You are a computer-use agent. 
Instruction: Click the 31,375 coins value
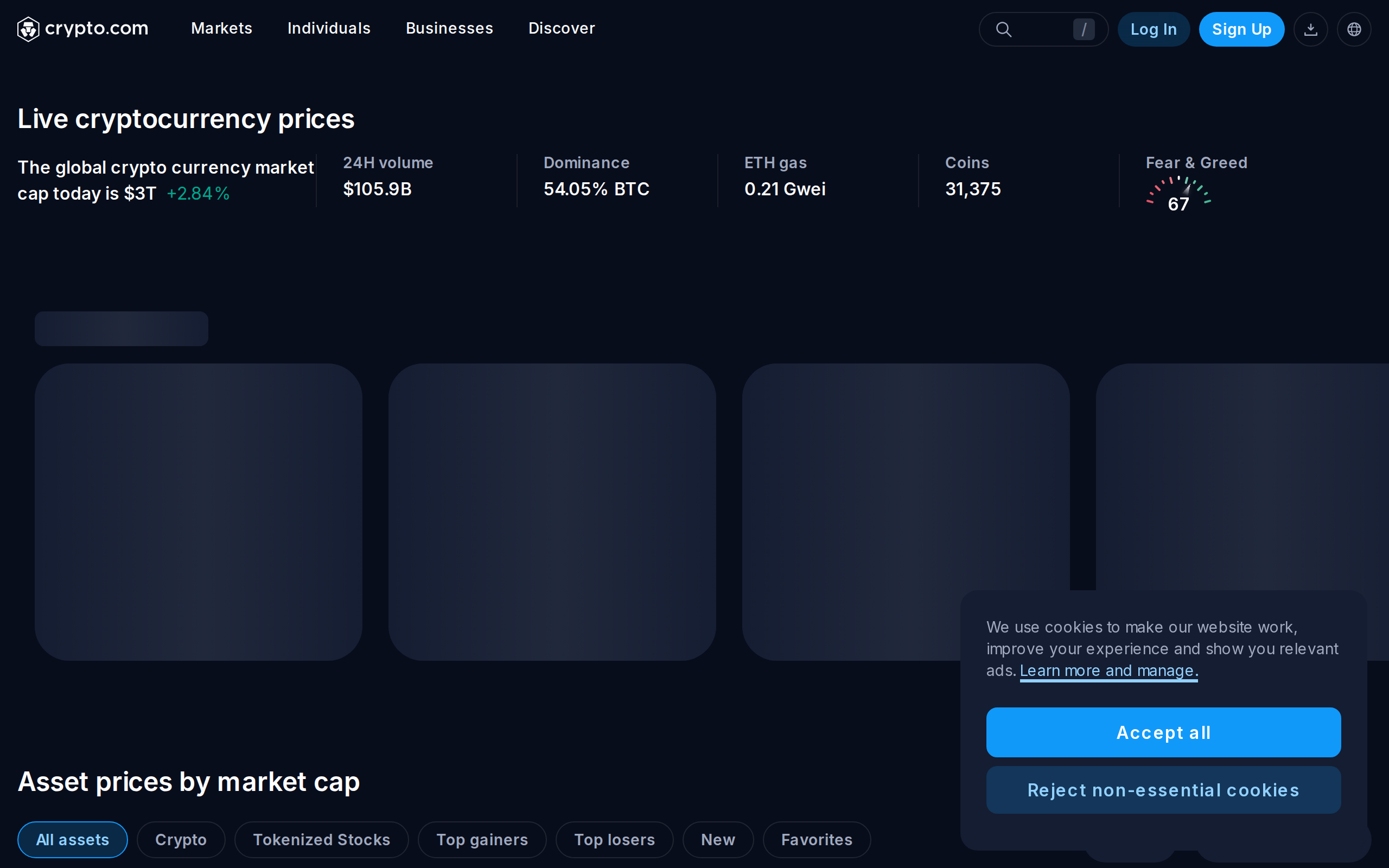coord(973,189)
